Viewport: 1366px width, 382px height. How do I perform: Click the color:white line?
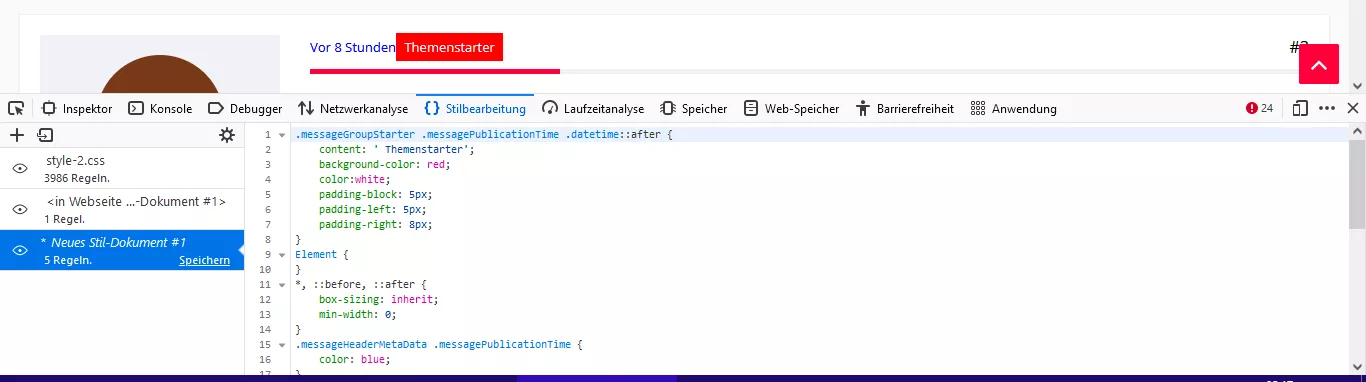coord(354,179)
